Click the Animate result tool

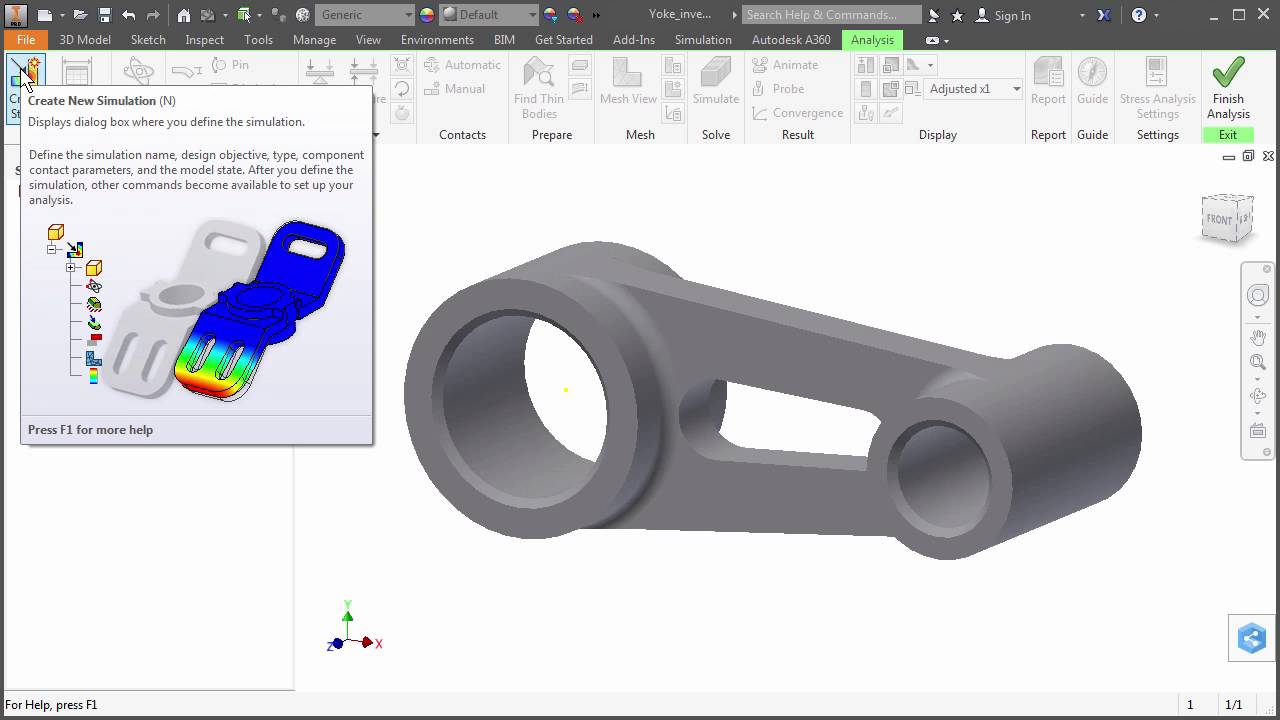tap(785, 64)
